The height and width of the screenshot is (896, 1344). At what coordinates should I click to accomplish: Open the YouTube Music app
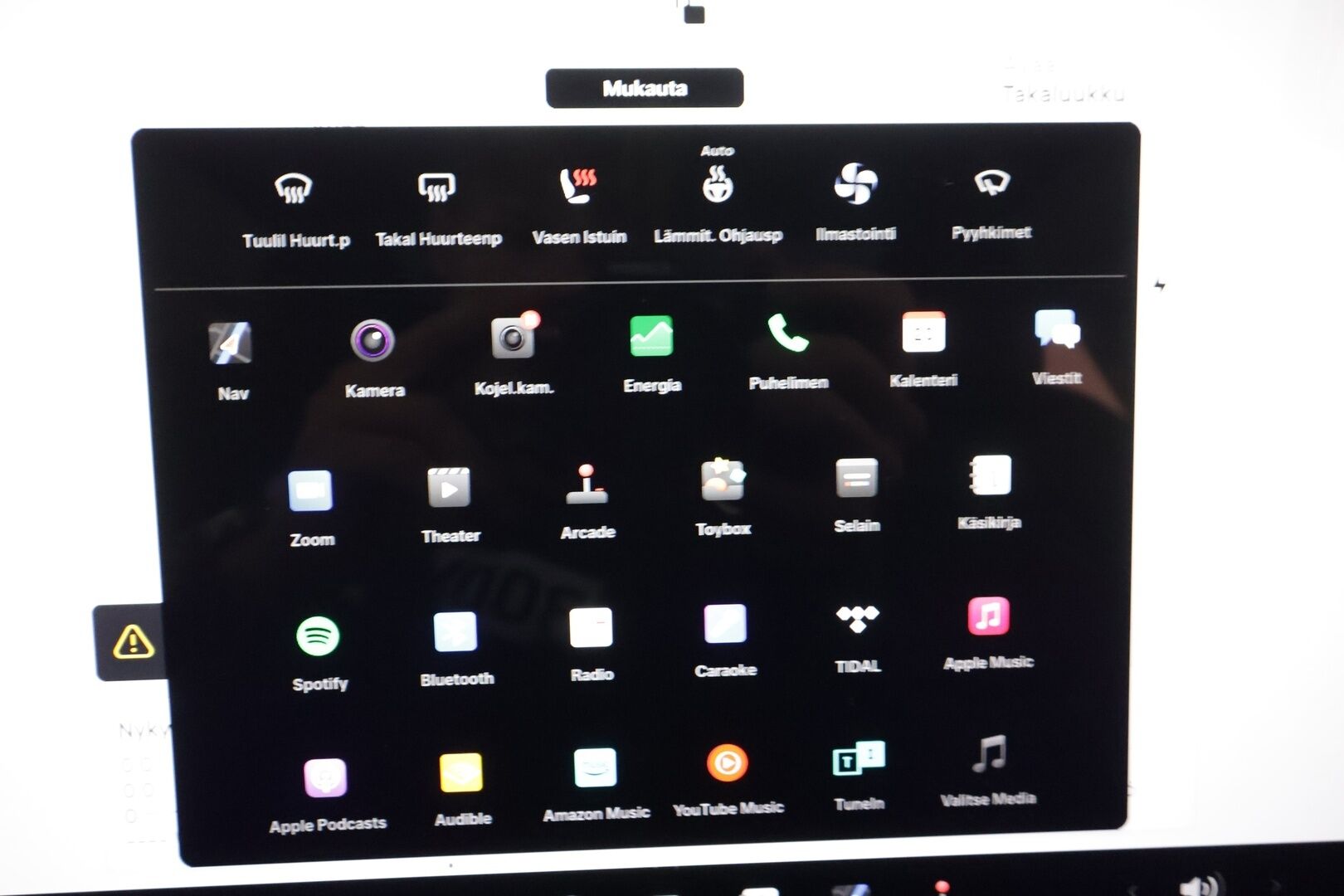[x=727, y=763]
